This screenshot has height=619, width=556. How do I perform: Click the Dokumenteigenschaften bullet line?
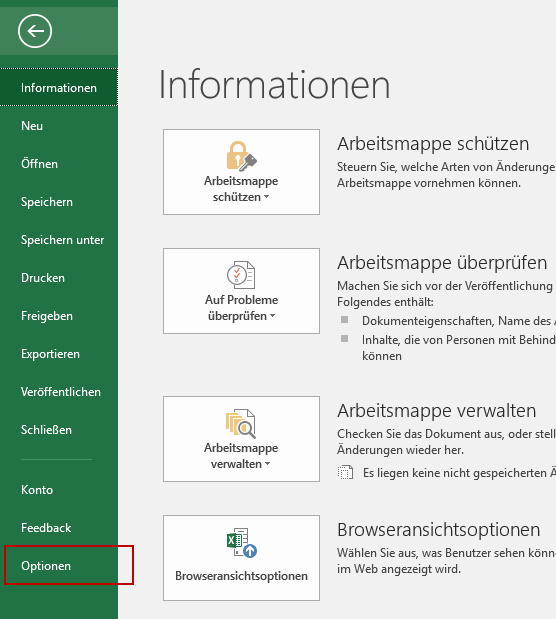pyautogui.click(x=459, y=321)
